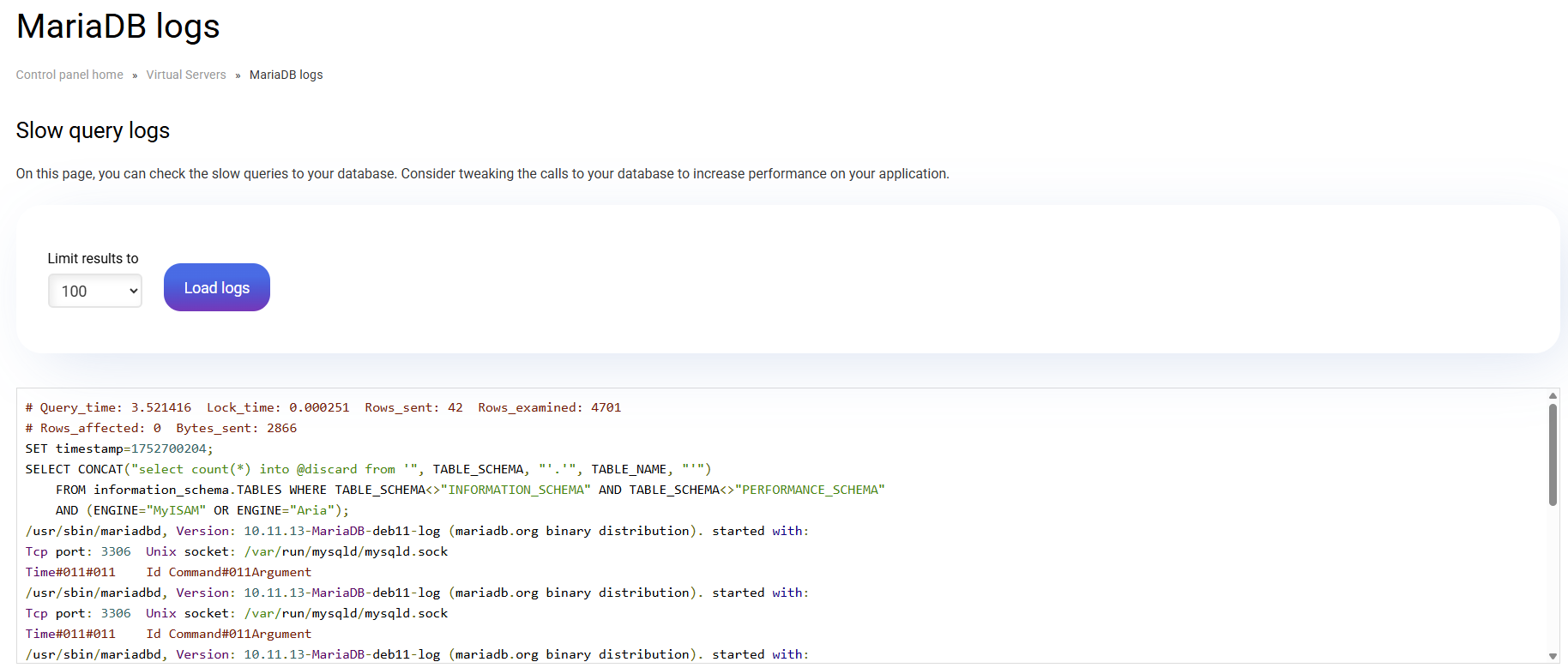This screenshot has height=668, width=1568.
Task: Click the AND ENGINE MyISAM line
Action: tap(202, 510)
